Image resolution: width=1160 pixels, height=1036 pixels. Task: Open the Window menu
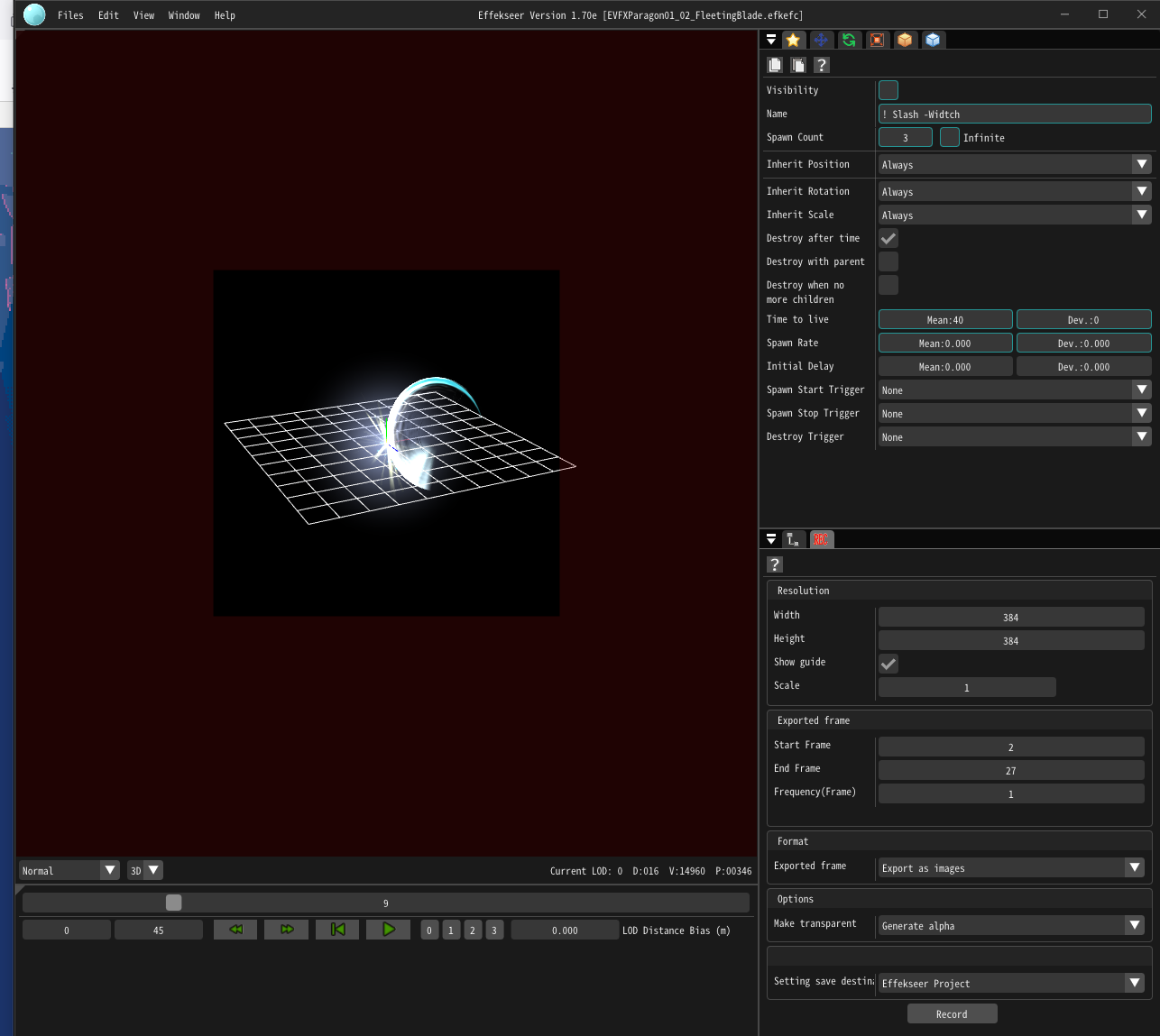coord(184,15)
